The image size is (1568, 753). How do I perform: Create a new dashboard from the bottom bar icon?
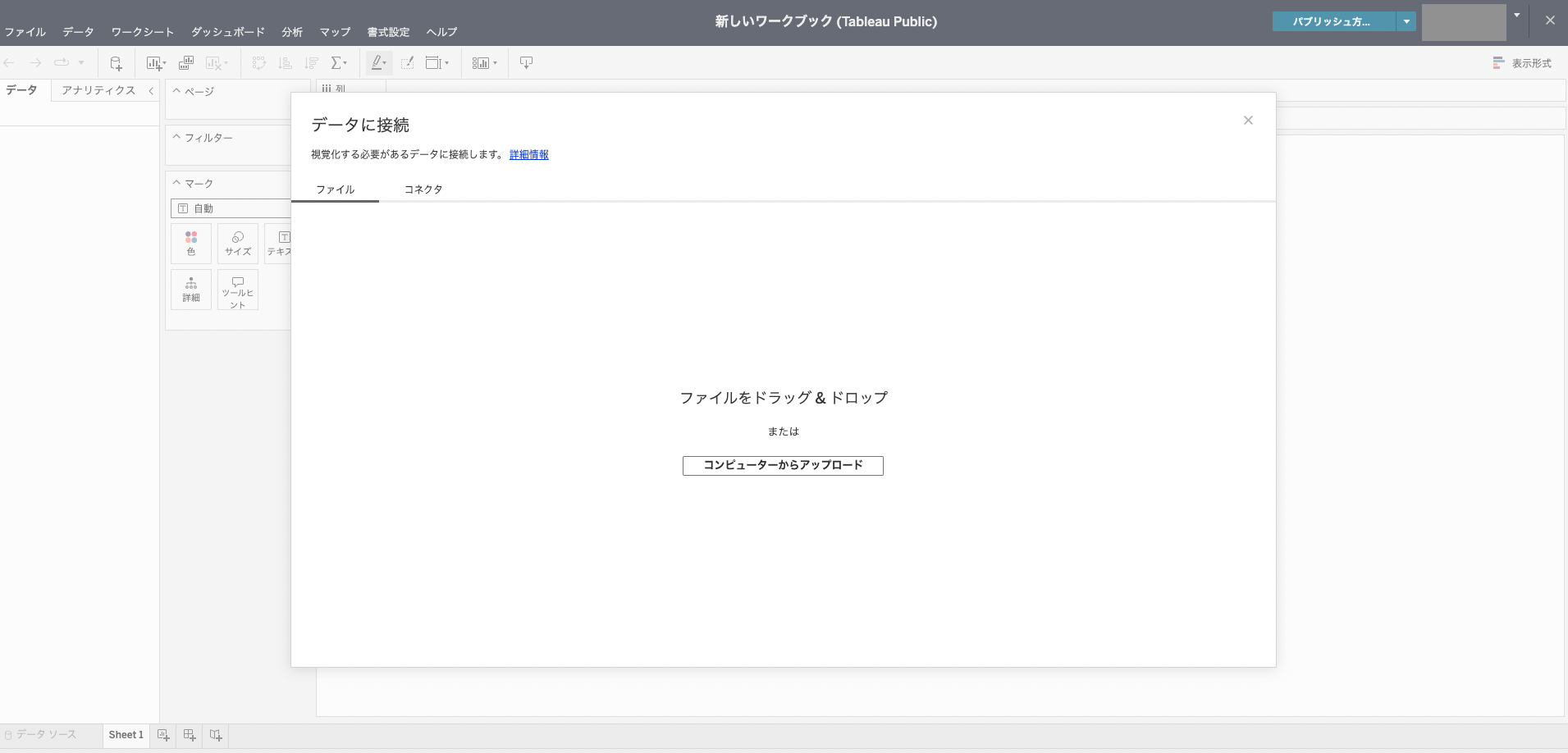coord(189,735)
